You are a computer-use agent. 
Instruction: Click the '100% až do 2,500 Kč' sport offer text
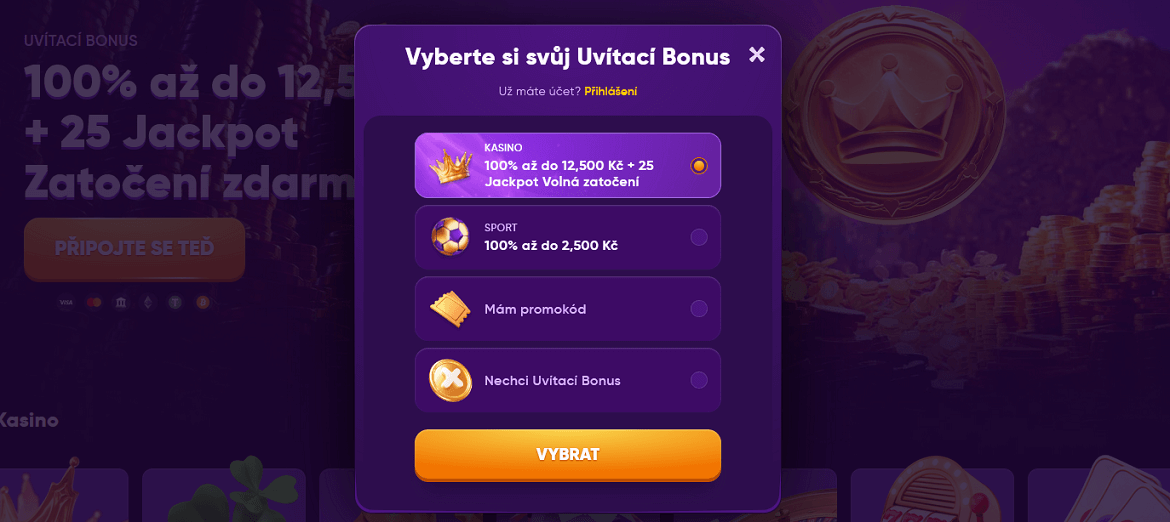pos(551,245)
